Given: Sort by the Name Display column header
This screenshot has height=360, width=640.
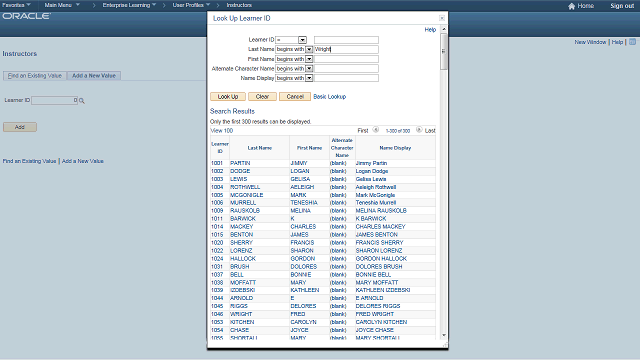Looking at the screenshot, I should click(x=395, y=148).
